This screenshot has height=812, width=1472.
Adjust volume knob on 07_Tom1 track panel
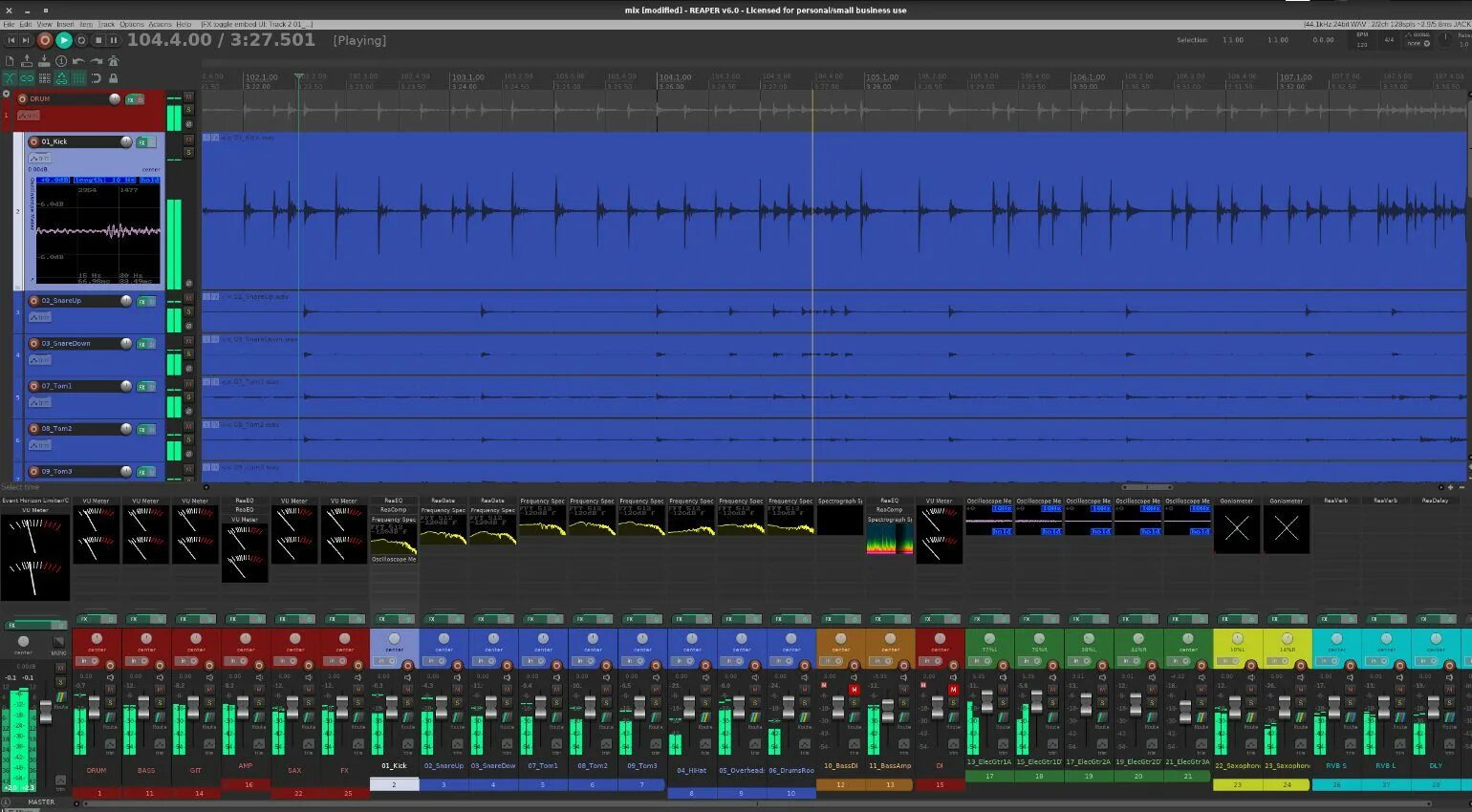126,386
